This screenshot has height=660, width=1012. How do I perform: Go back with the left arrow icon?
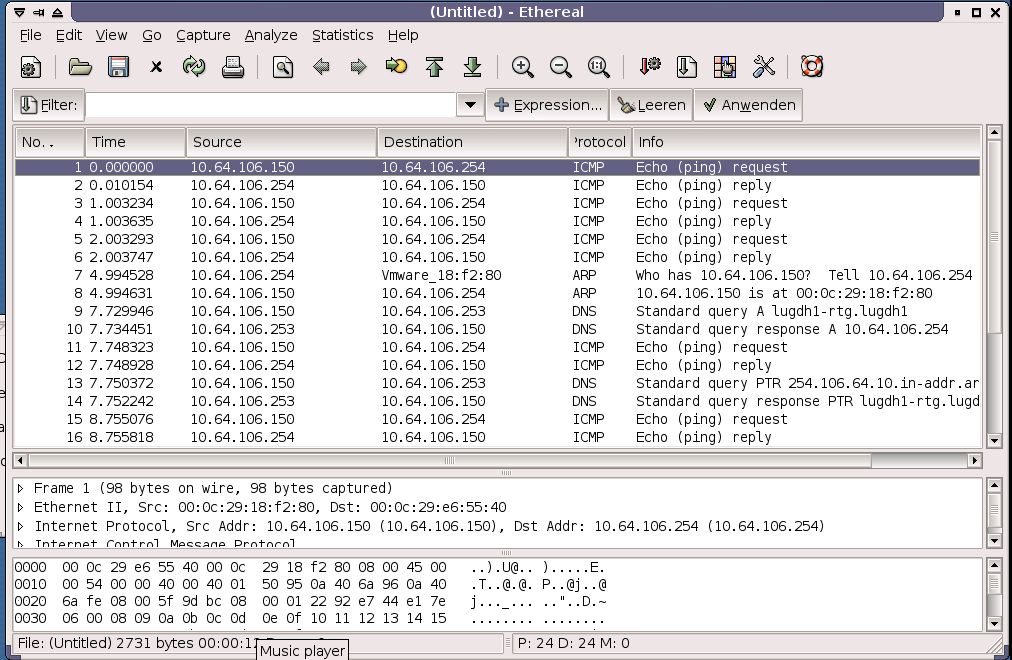click(x=321, y=66)
